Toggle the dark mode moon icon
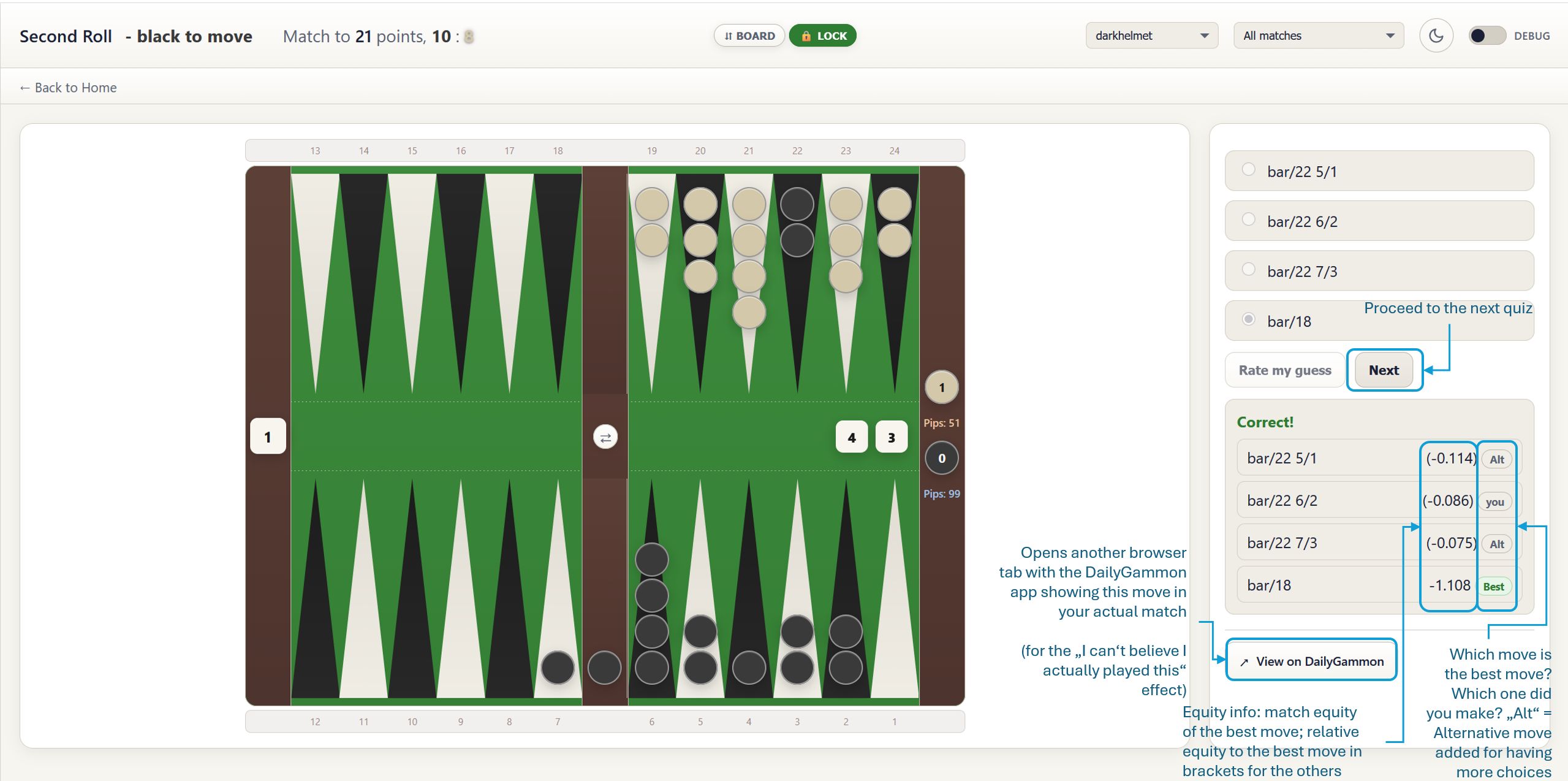Viewport: 1568px width, 781px height. tap(1436, 36)
